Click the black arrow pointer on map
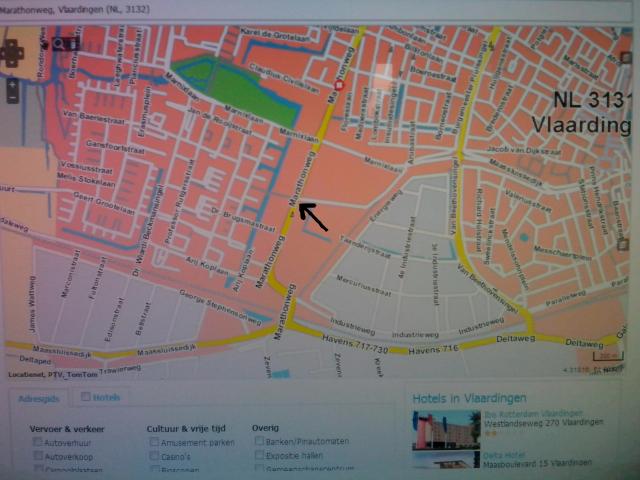The image size is (640, 480). tap(312, 215)
